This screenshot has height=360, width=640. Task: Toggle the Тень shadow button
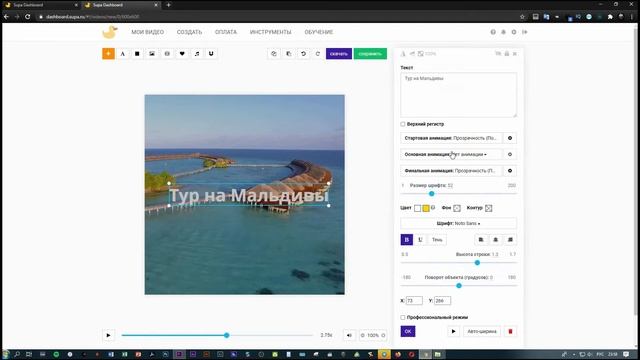coord(437,240)
